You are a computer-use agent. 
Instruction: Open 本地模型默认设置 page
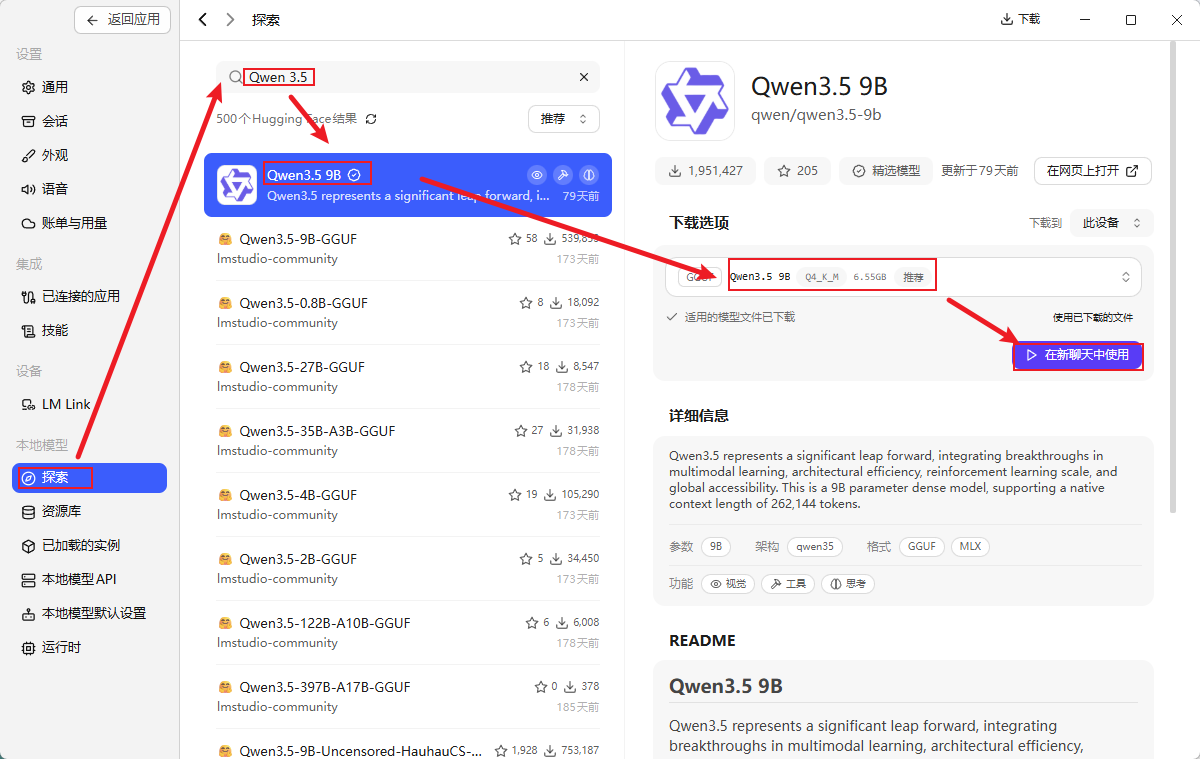coord(90,613)
